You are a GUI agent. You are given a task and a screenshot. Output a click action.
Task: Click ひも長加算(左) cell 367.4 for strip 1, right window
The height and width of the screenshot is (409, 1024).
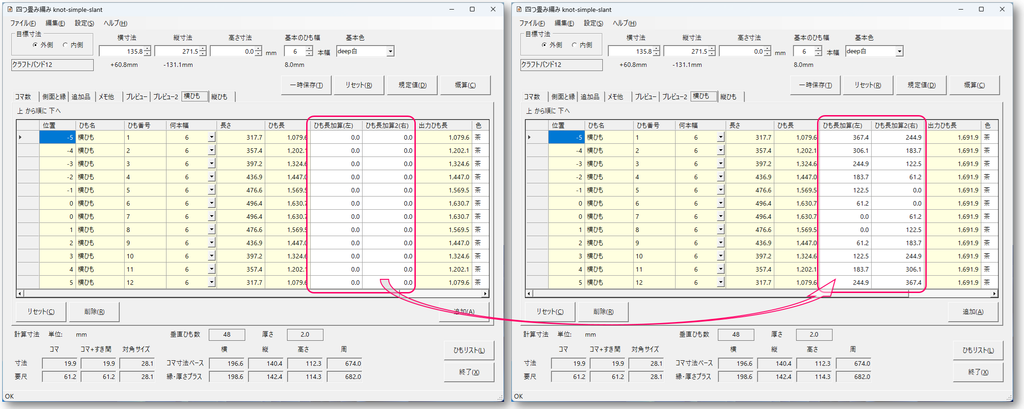pos(845,137)
